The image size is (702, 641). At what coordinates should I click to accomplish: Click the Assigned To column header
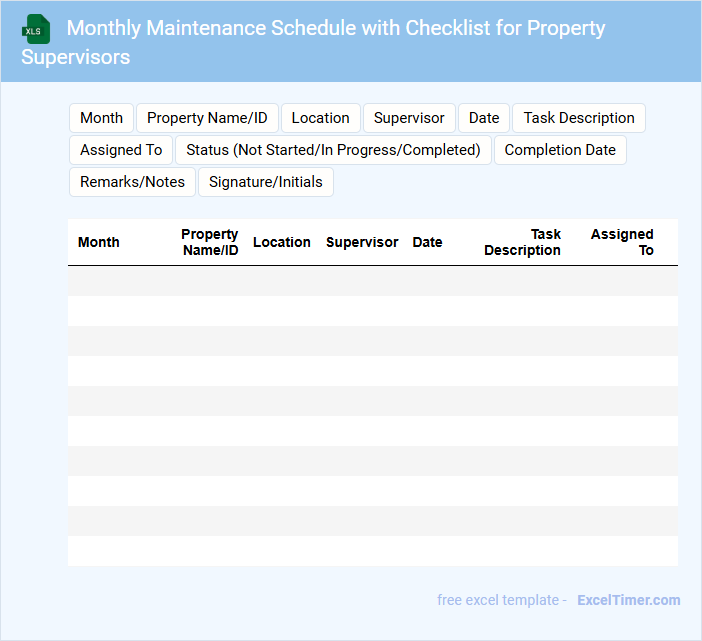click(622, 242)
